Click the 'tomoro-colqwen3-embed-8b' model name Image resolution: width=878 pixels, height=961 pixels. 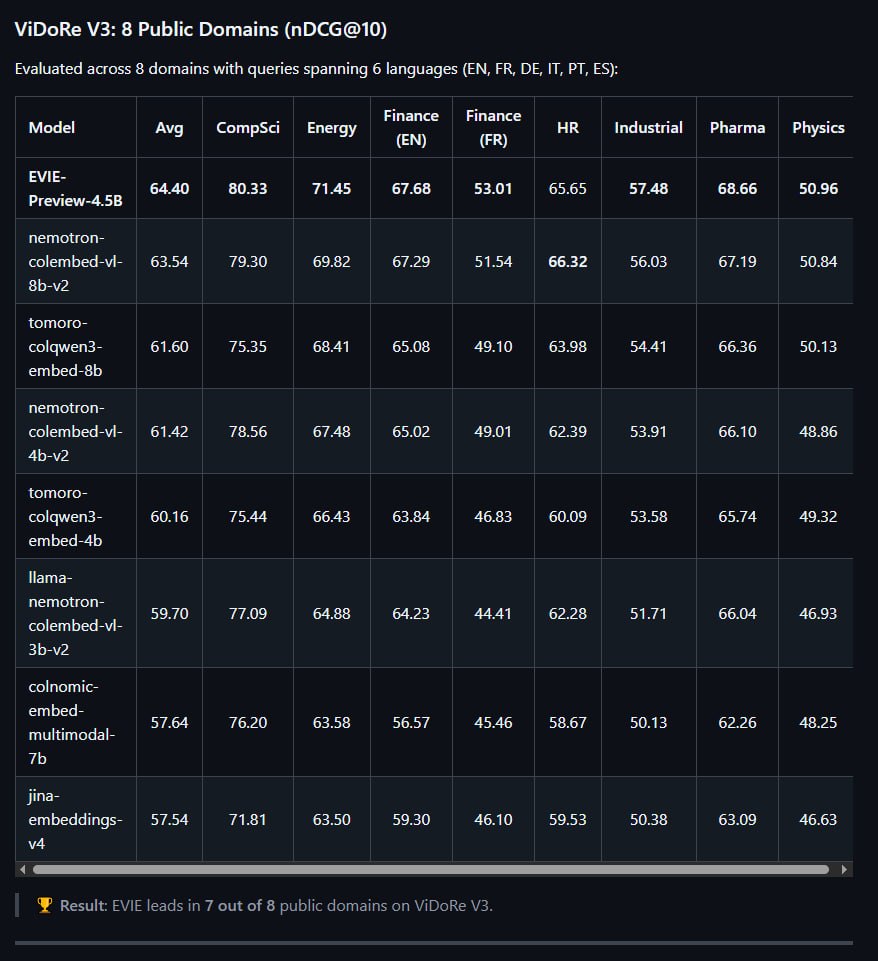coord(66,346)
